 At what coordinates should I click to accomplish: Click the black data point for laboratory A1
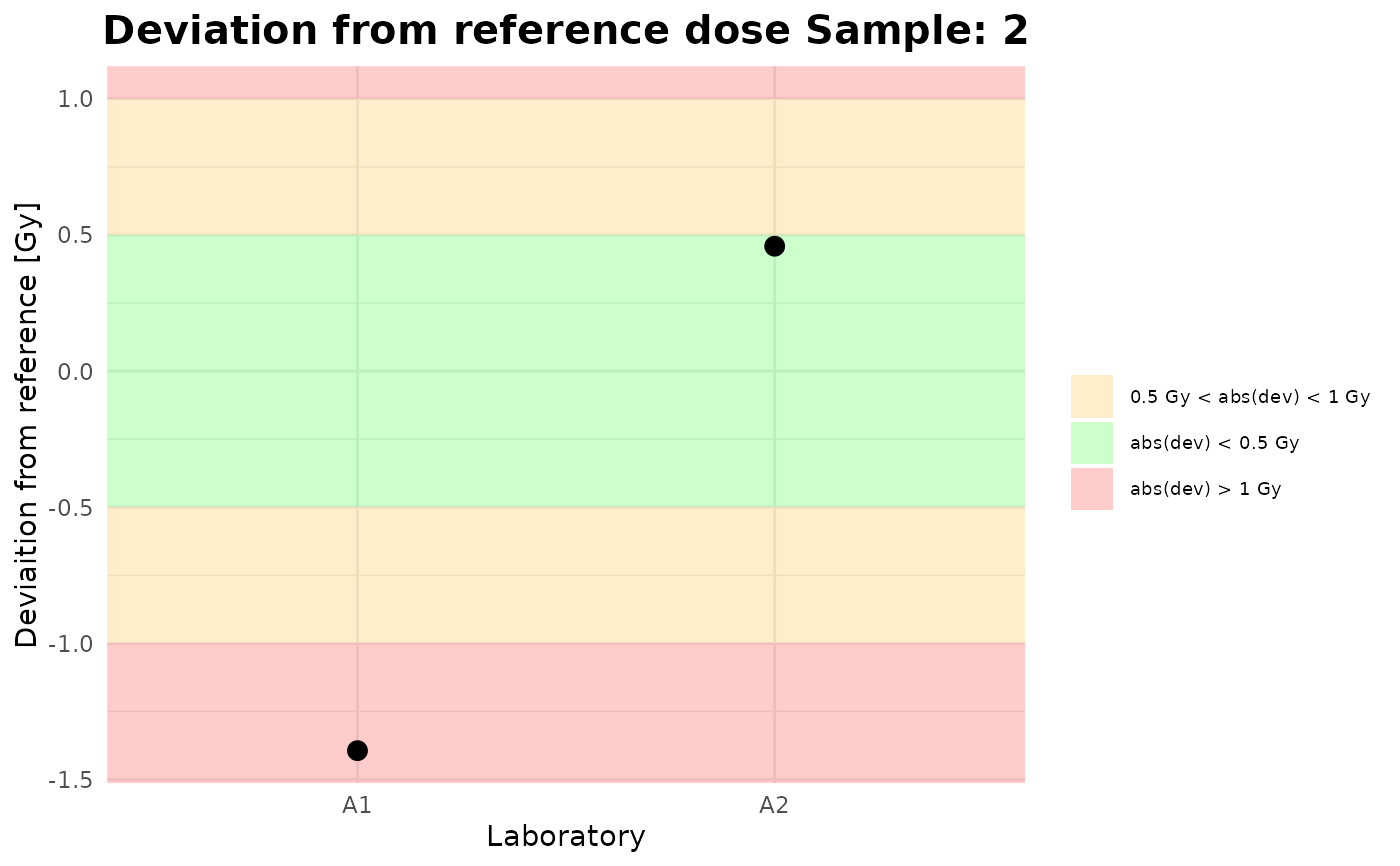click(x=357, y=750)
